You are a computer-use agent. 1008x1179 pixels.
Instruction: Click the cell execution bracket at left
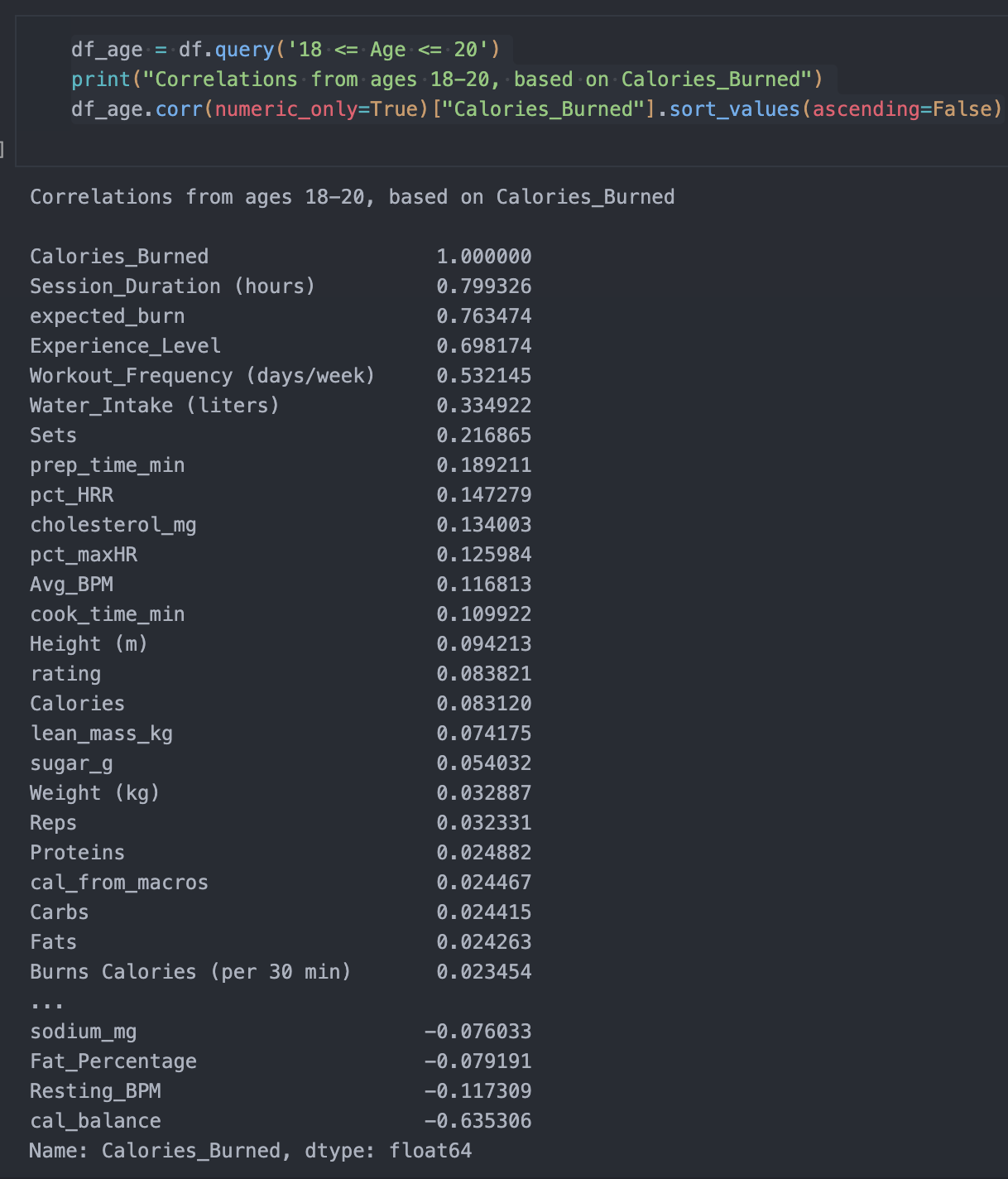pos(2,149)
